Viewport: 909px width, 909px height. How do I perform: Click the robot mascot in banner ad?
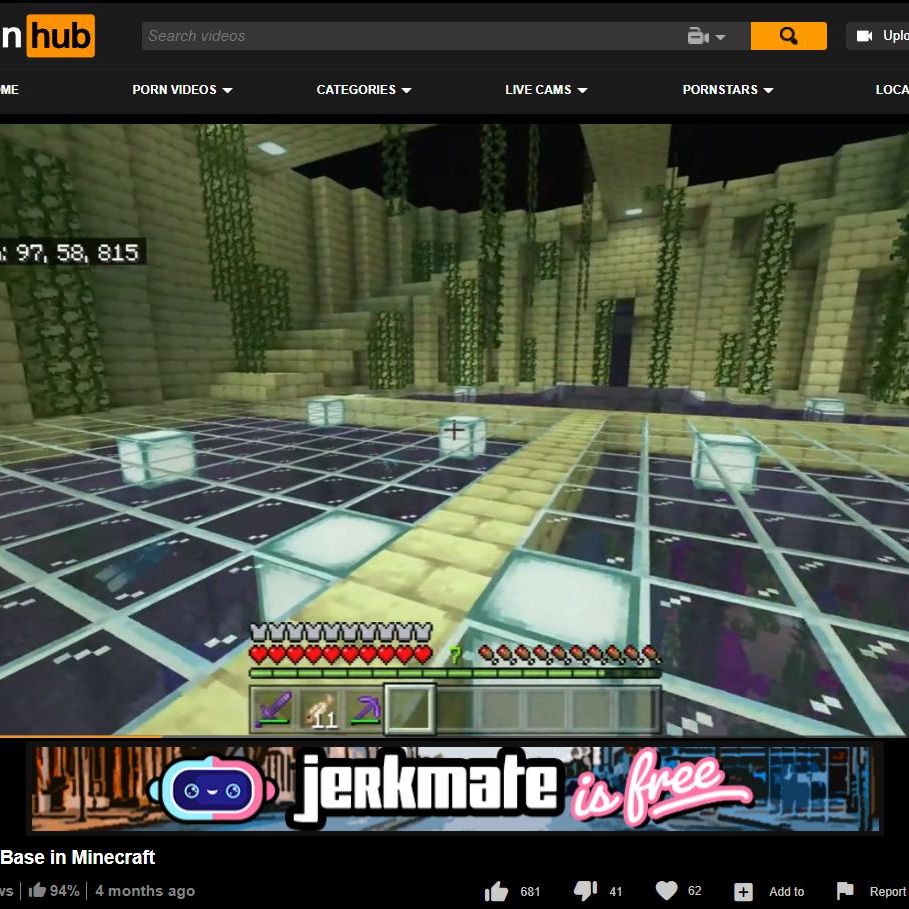coord(212,789)
